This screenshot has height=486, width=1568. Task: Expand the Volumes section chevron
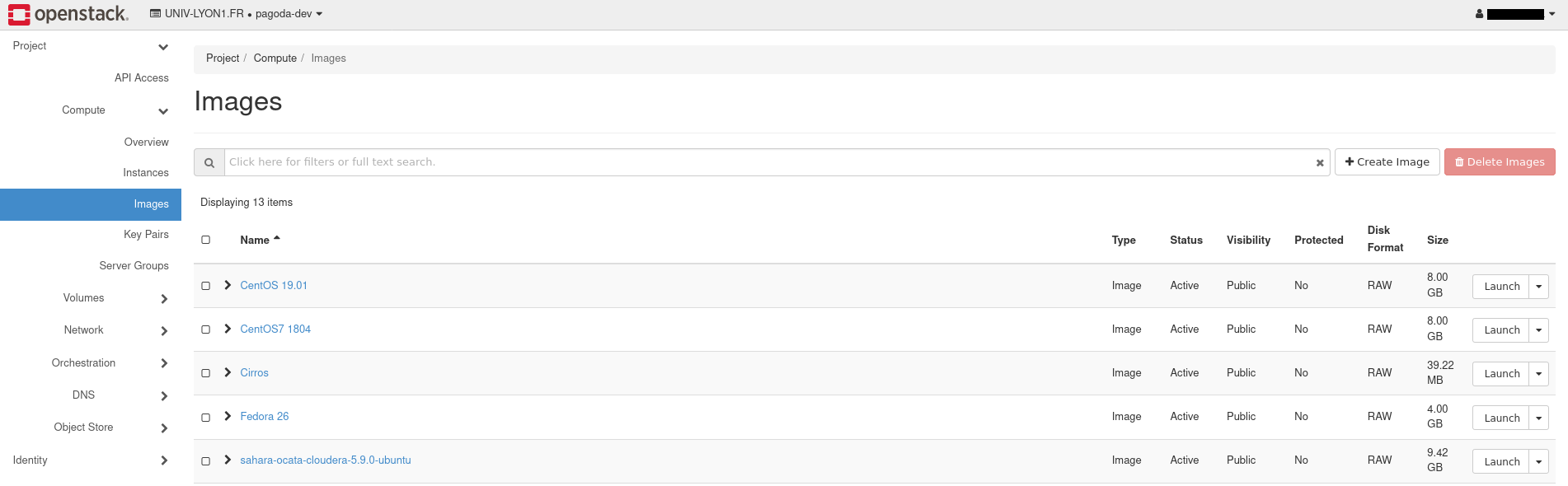click(164, 299)
